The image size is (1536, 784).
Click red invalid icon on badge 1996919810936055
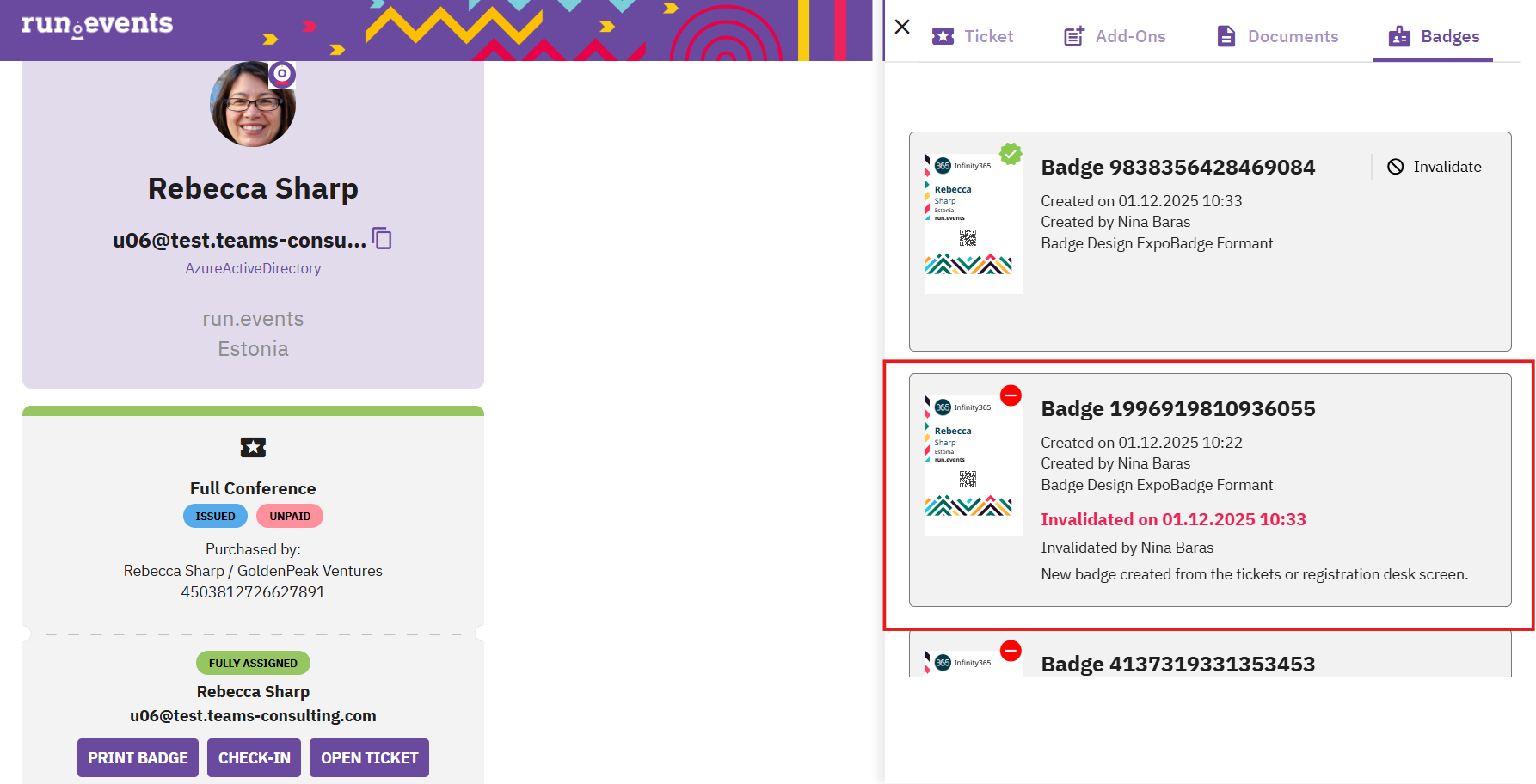point(1011,395)
